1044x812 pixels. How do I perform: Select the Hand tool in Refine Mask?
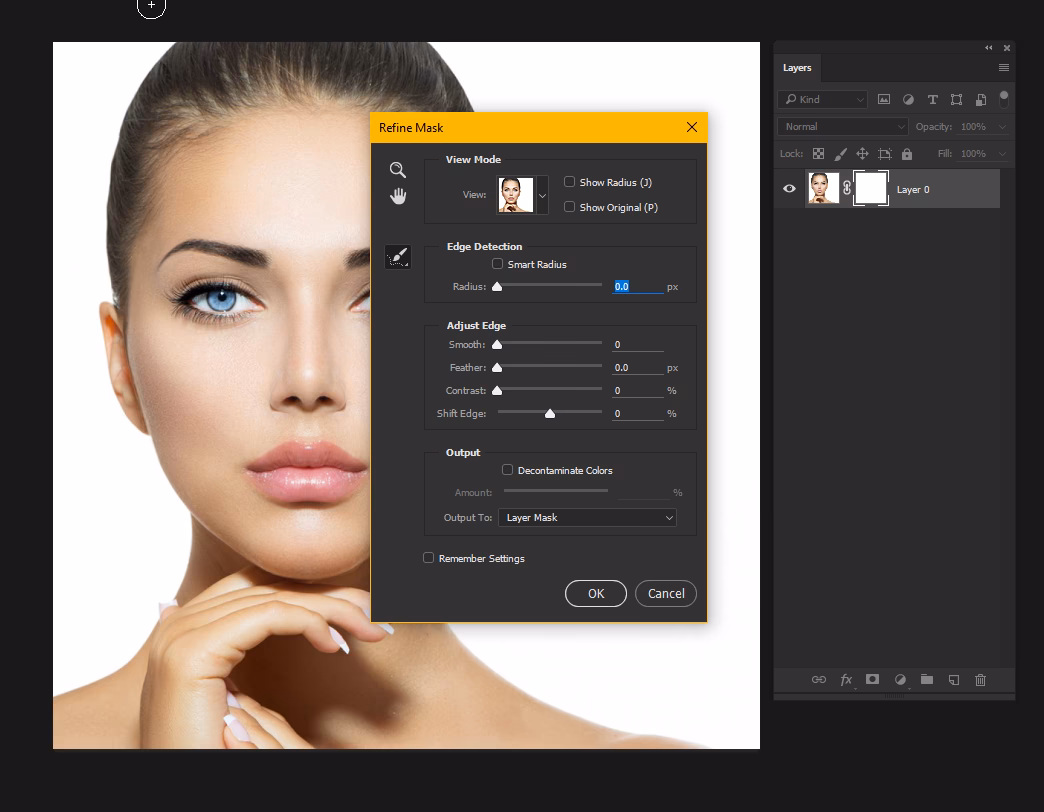click(397, 195)
